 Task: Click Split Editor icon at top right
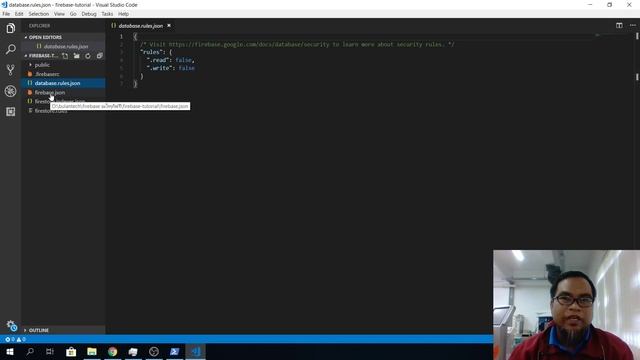[x=619, y=25]
